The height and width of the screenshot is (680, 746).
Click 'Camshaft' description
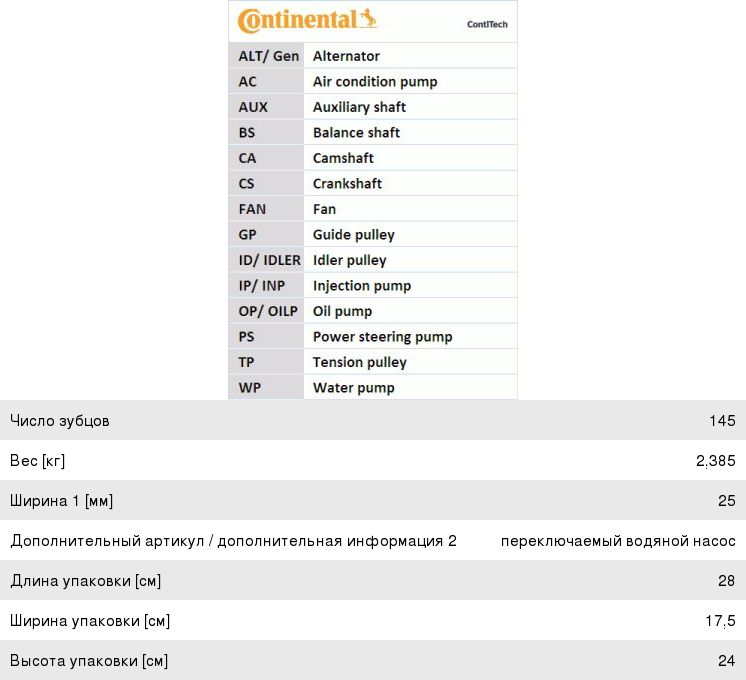click(343, 158)
